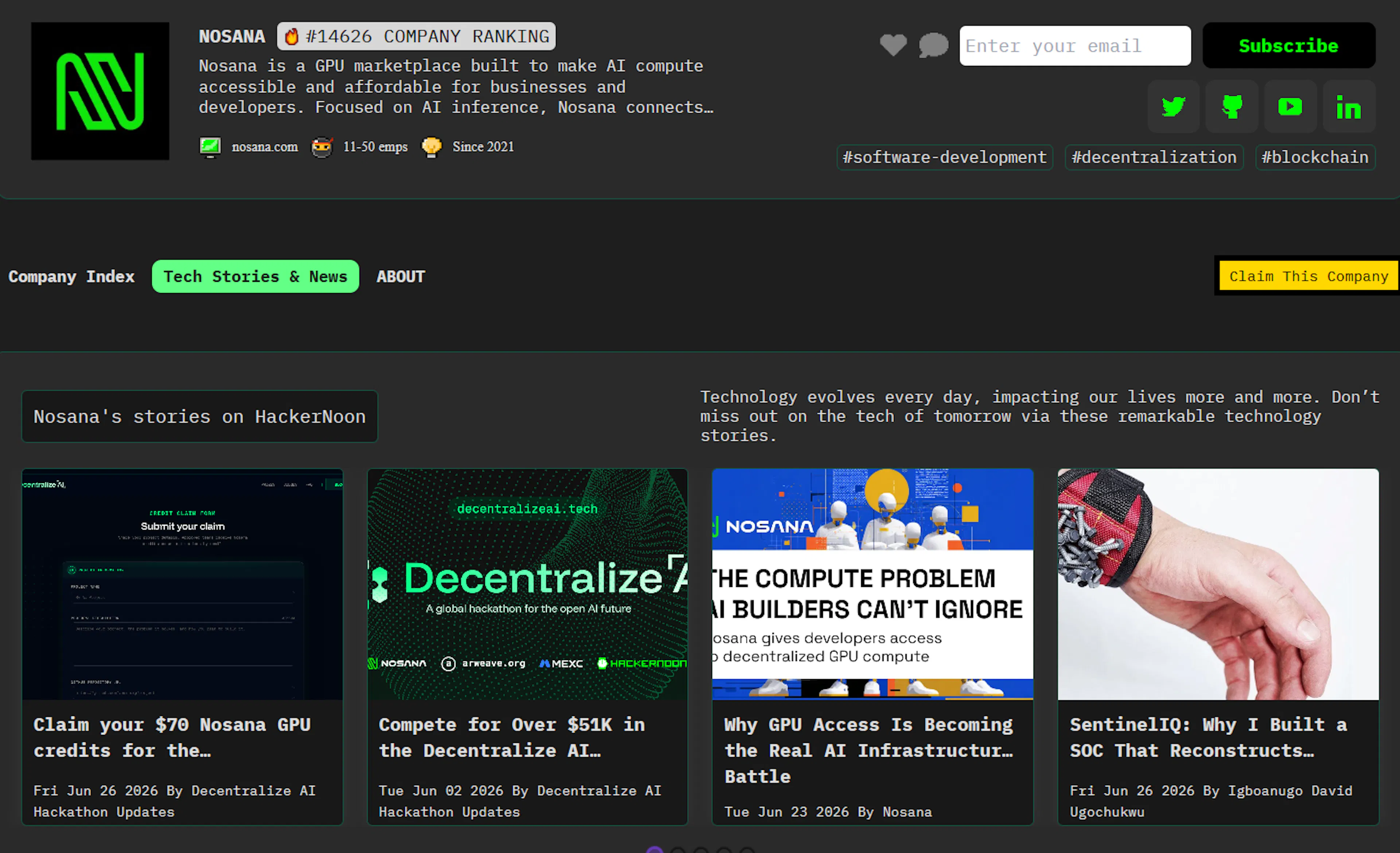This screenshot has width=1400, height=853.
Task: Click Fri Jun 26 2026 By Decentralize AI byline
Action: pos(174,801)
